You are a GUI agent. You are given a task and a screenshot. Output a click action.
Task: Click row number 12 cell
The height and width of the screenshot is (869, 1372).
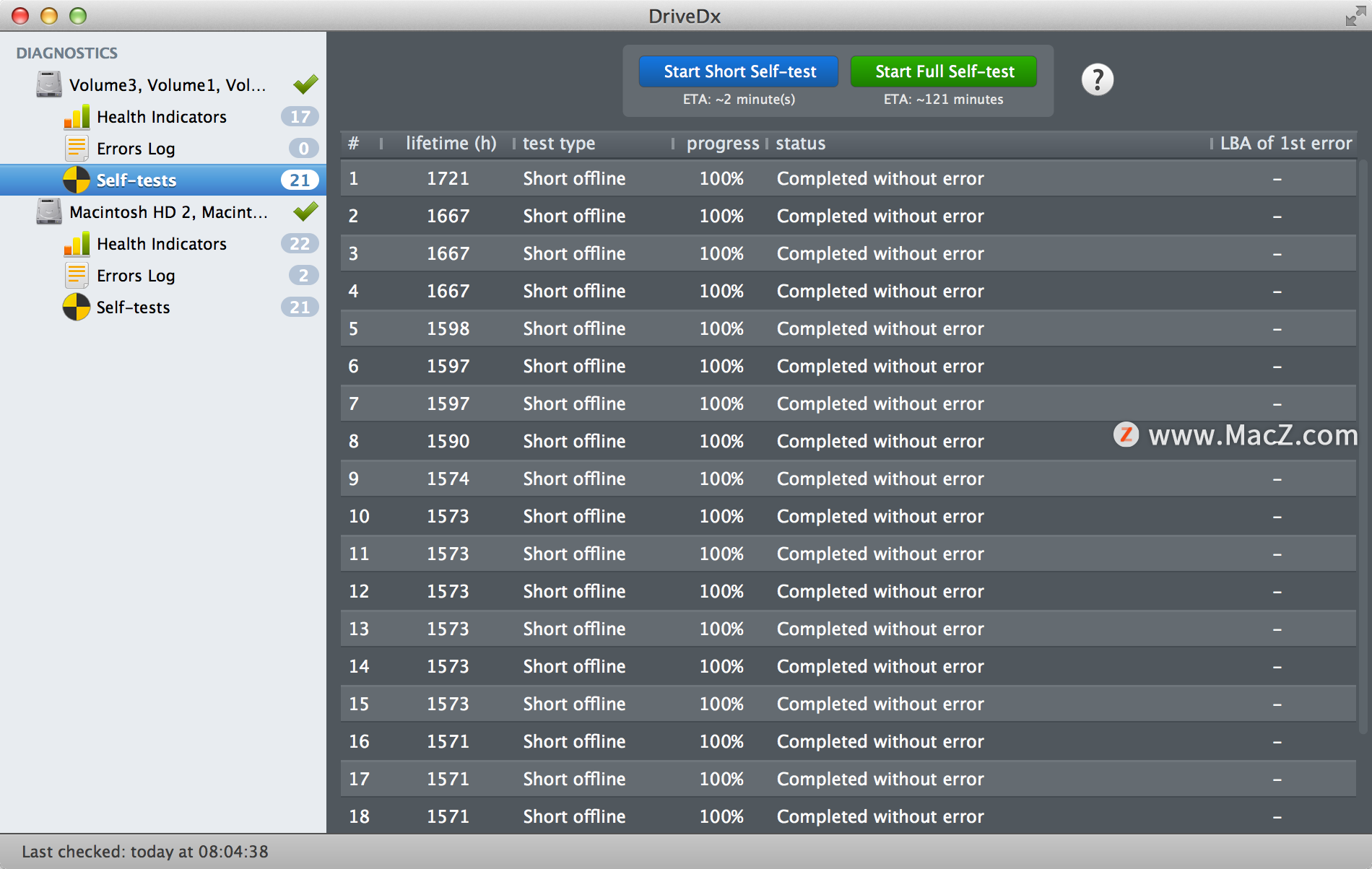(359, 591)
